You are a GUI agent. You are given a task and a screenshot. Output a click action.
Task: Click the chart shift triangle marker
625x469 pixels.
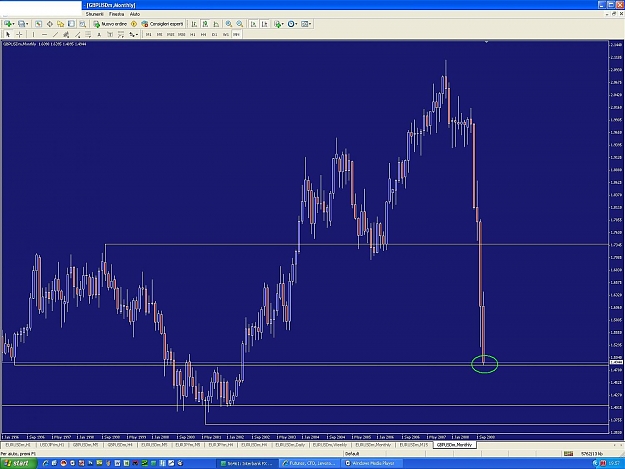(486, 42)
